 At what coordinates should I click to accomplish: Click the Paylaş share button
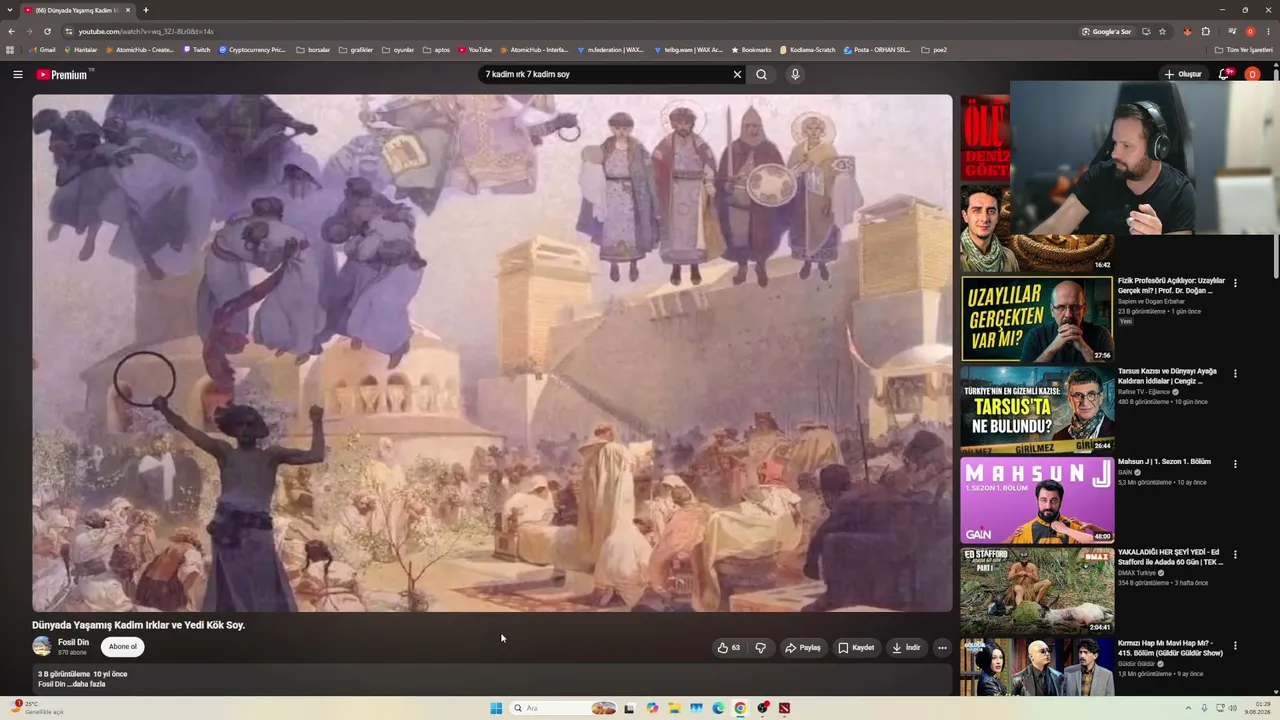pyautogui.click(x=803, y=648)
